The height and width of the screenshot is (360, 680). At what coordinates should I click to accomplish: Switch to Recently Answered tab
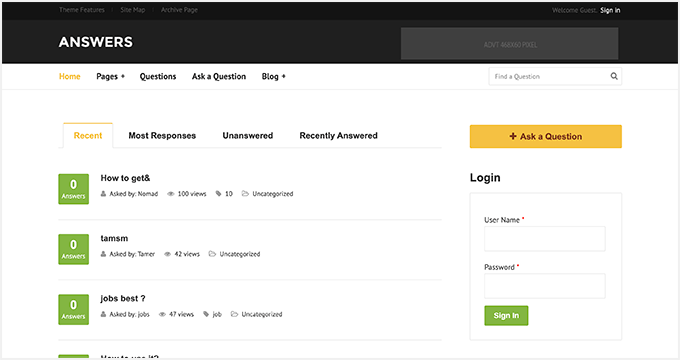tap(338, 135)
